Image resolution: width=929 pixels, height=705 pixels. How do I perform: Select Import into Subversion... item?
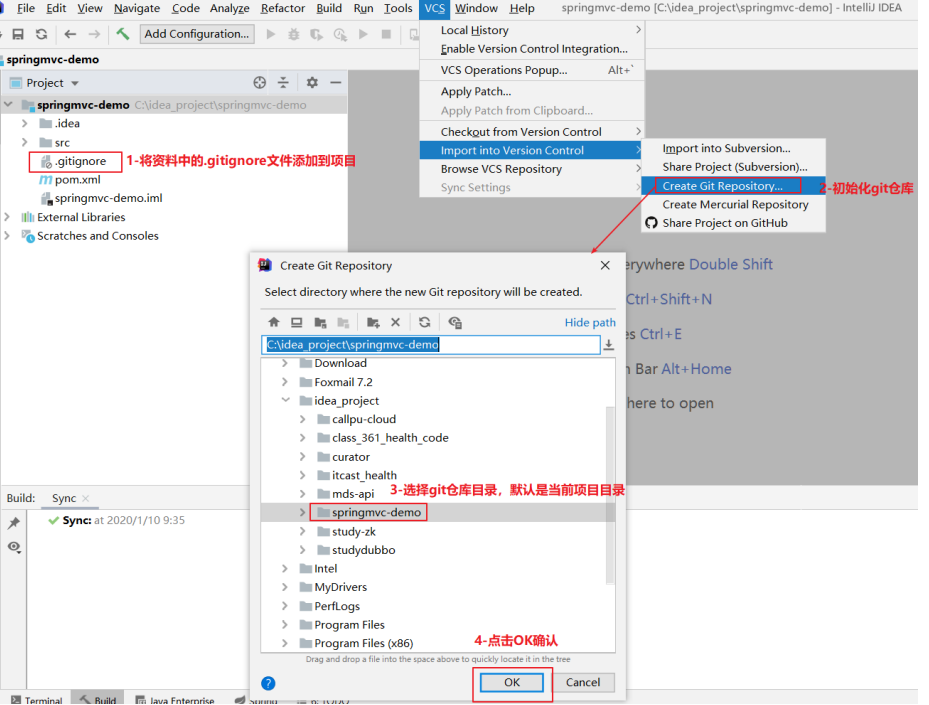click(733, 149)
